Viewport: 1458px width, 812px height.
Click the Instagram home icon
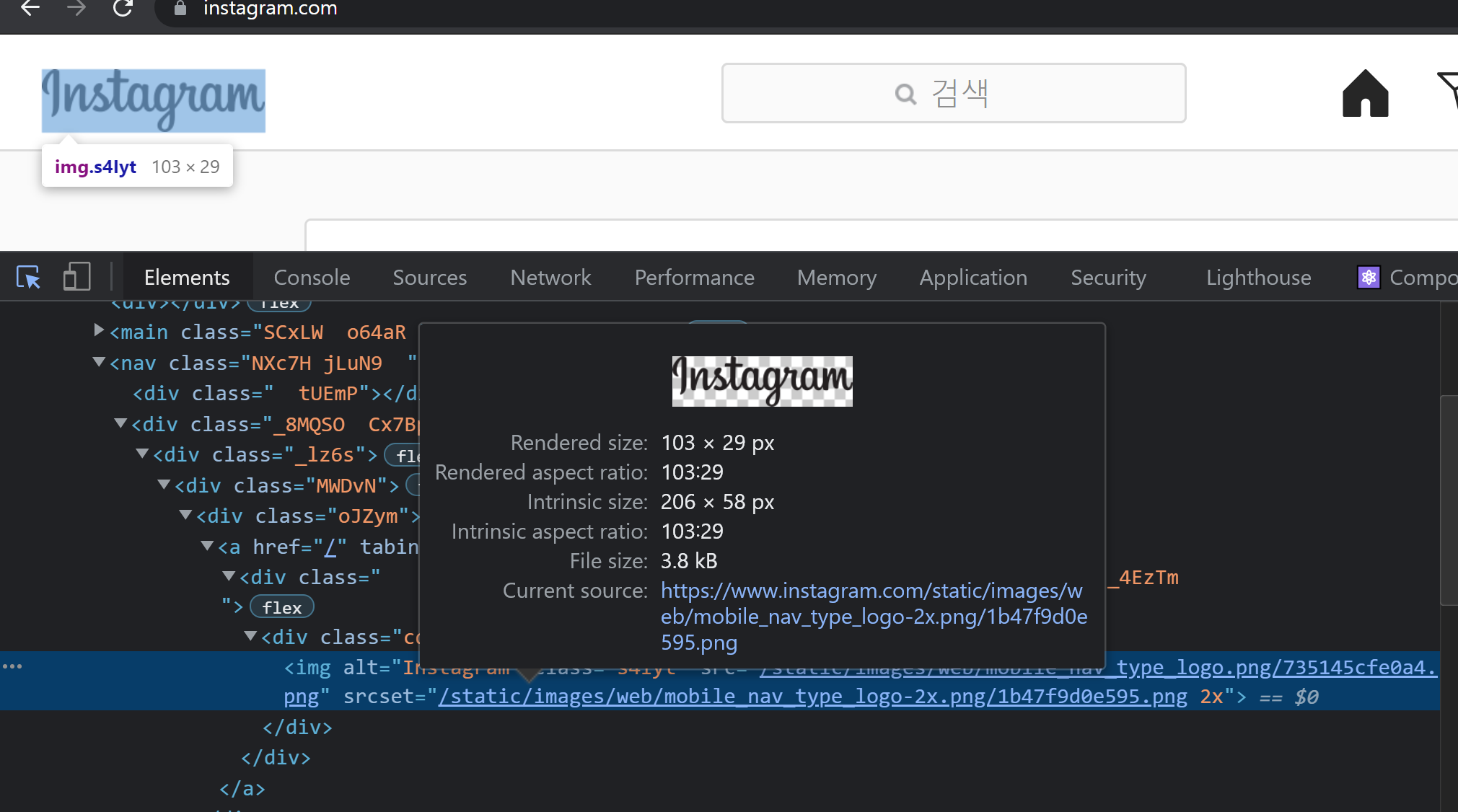1365,93
